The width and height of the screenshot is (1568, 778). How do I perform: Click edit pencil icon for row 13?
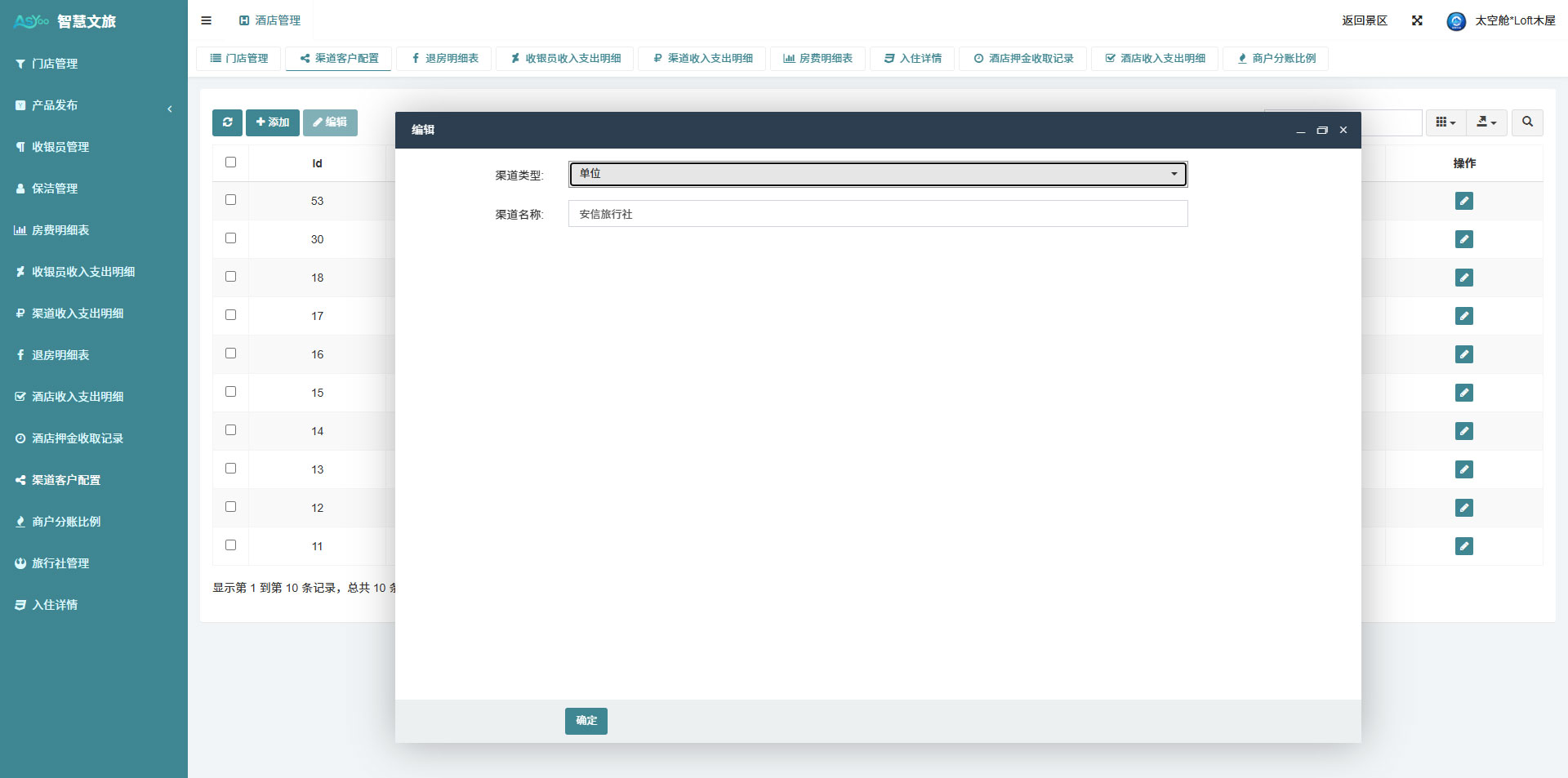click(1464, 469)
